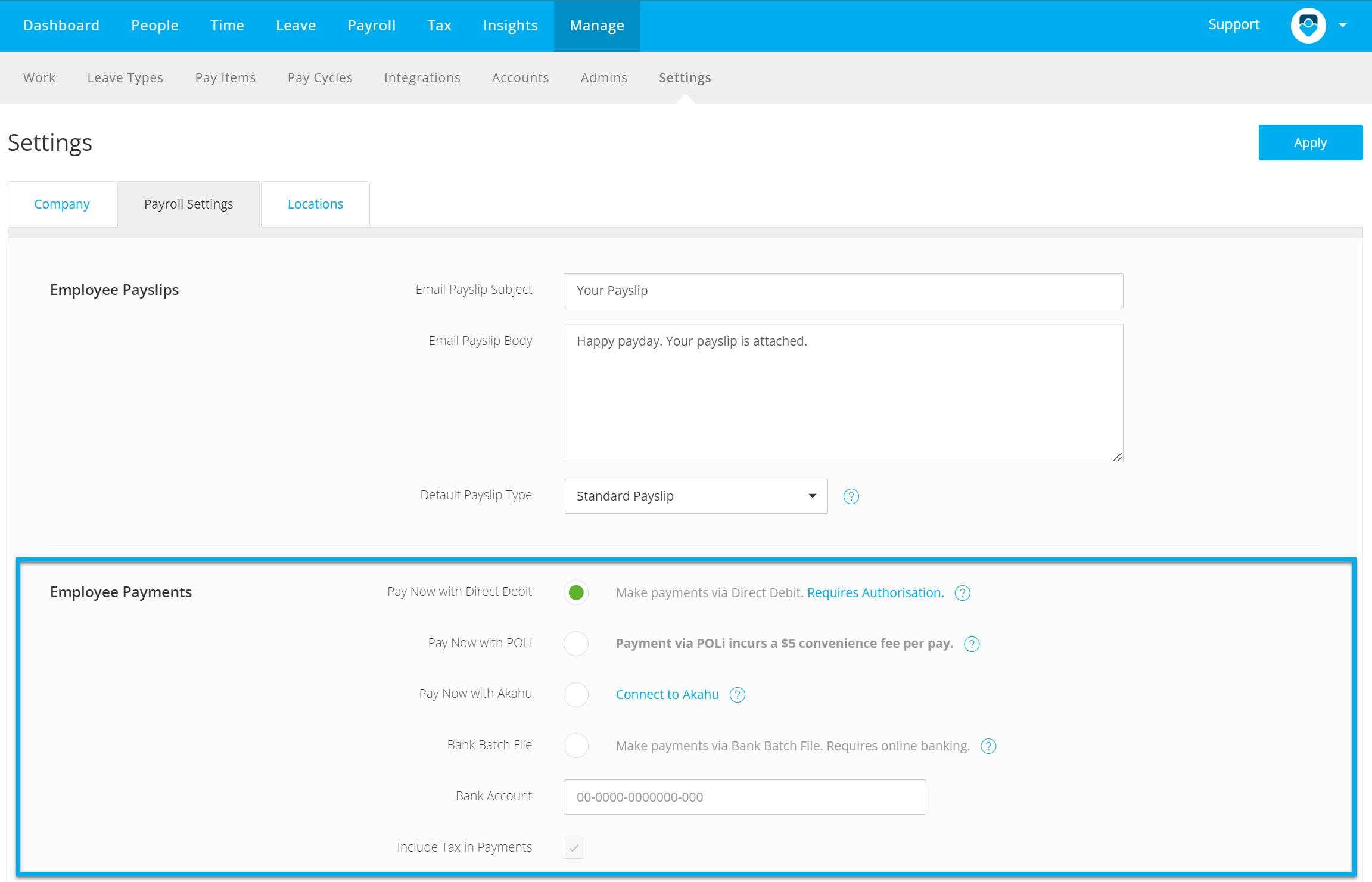The image size is (1372, 882).
Task: Open the Leave menu
Action: (295, 26)
